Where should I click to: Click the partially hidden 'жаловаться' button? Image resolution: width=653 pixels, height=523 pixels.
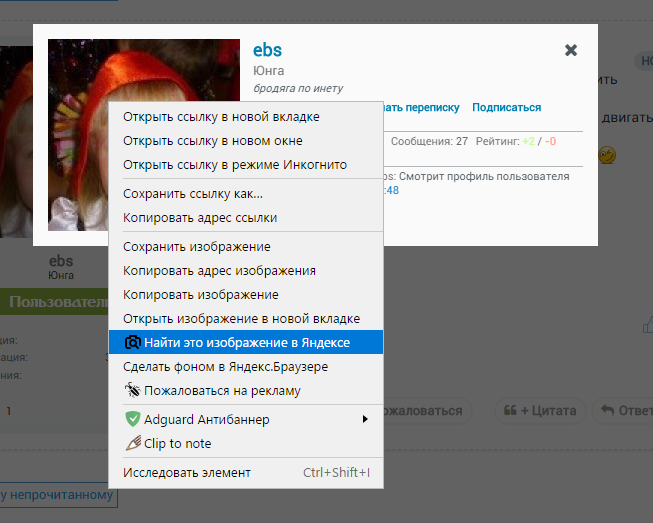pyautogui.click(x=428, y=411)
